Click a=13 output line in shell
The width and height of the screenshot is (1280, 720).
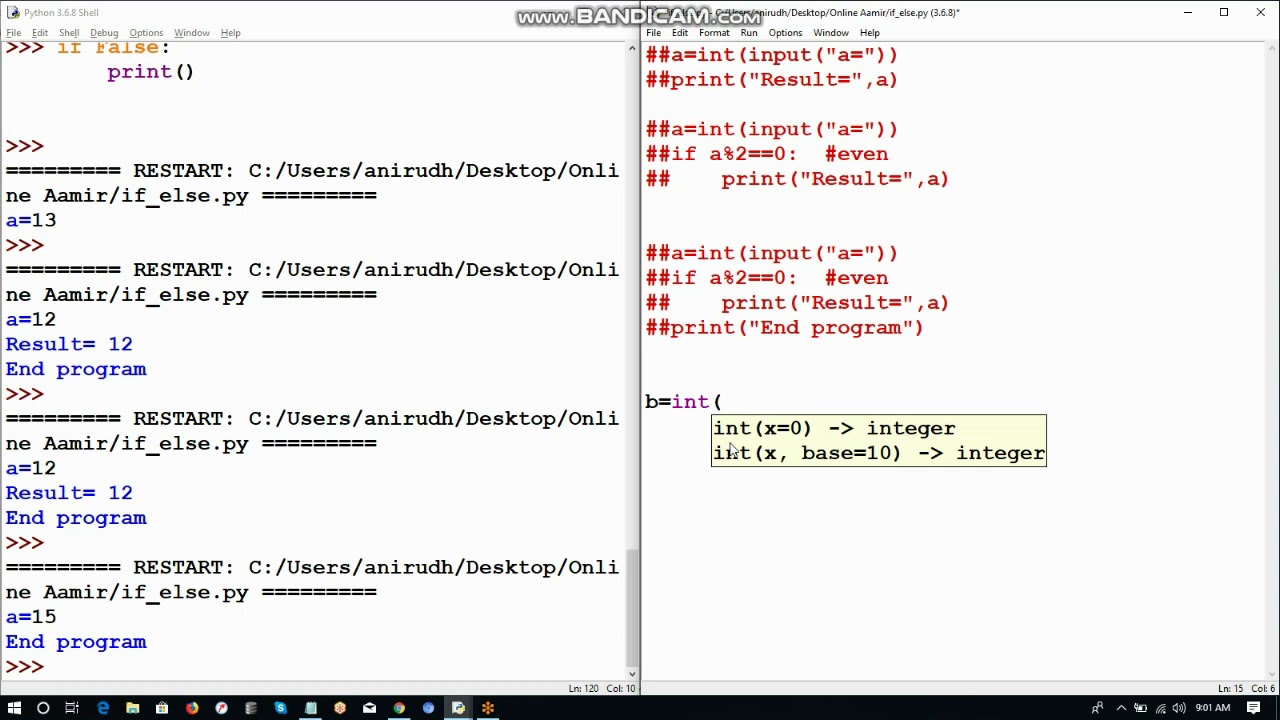(x=31, y=220)
